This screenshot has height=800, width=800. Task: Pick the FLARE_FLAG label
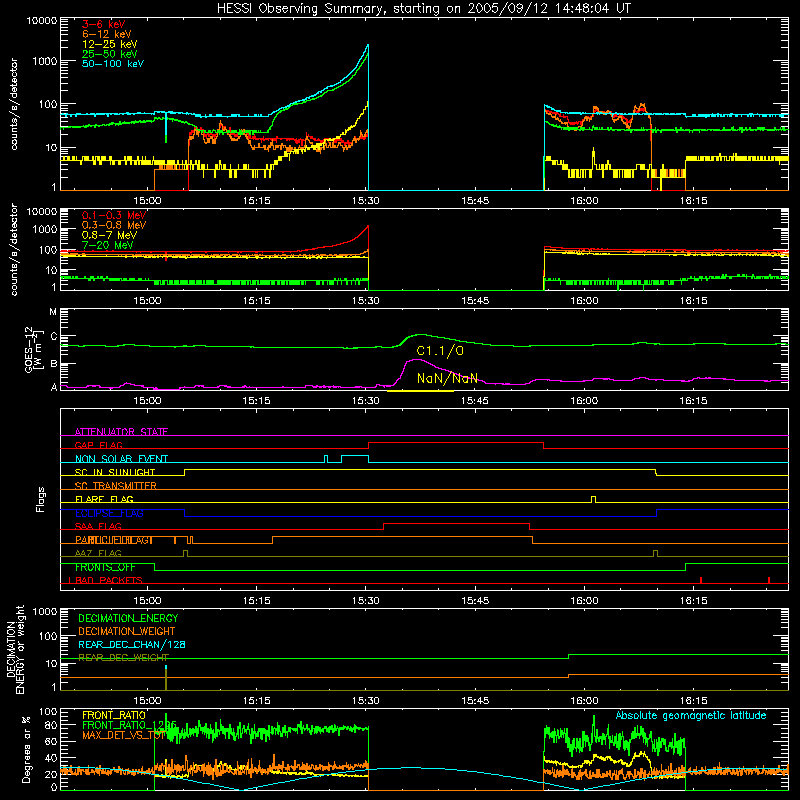click(104, 499)
